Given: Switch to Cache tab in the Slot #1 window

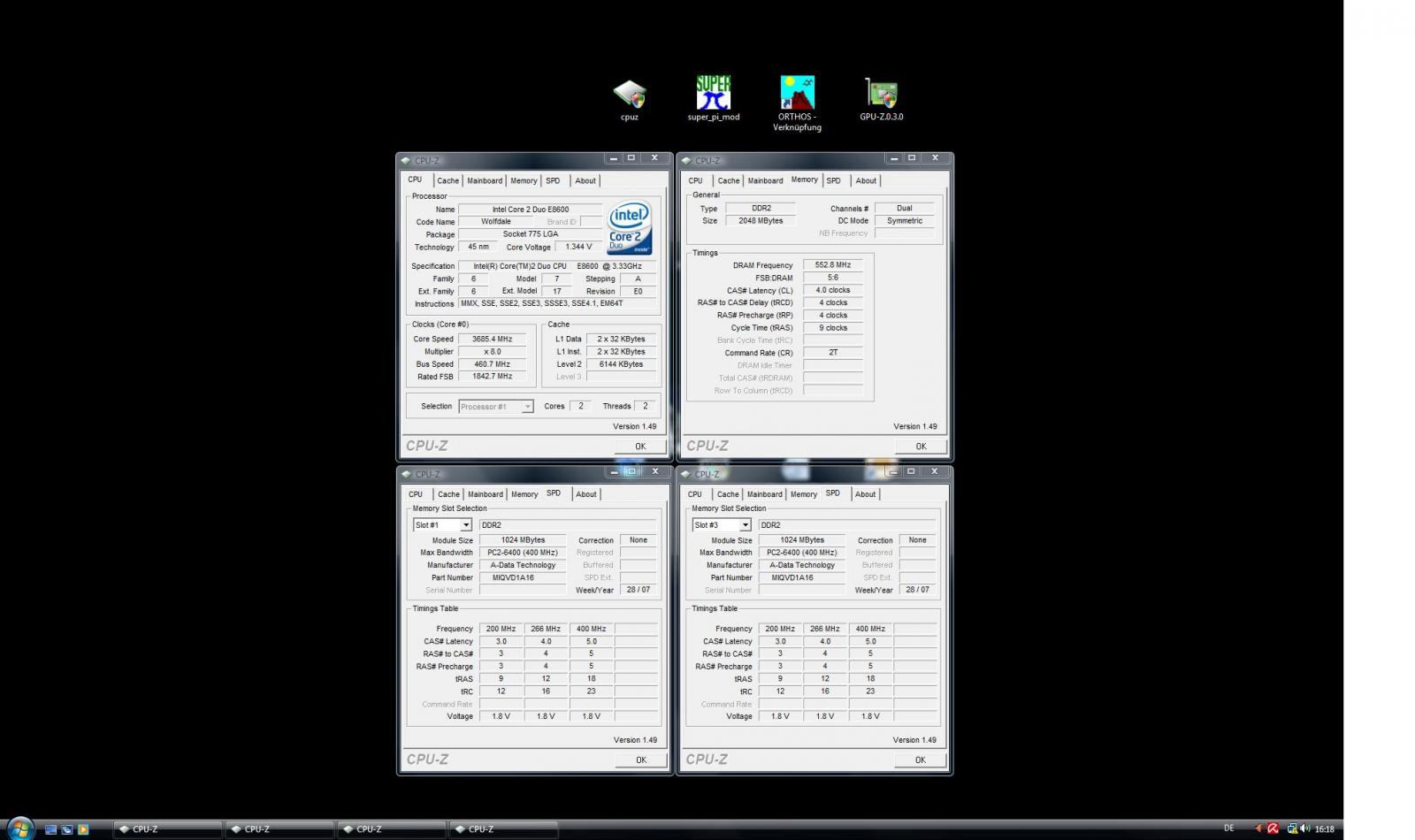Looking at the screenshot, I should point(448,494).
